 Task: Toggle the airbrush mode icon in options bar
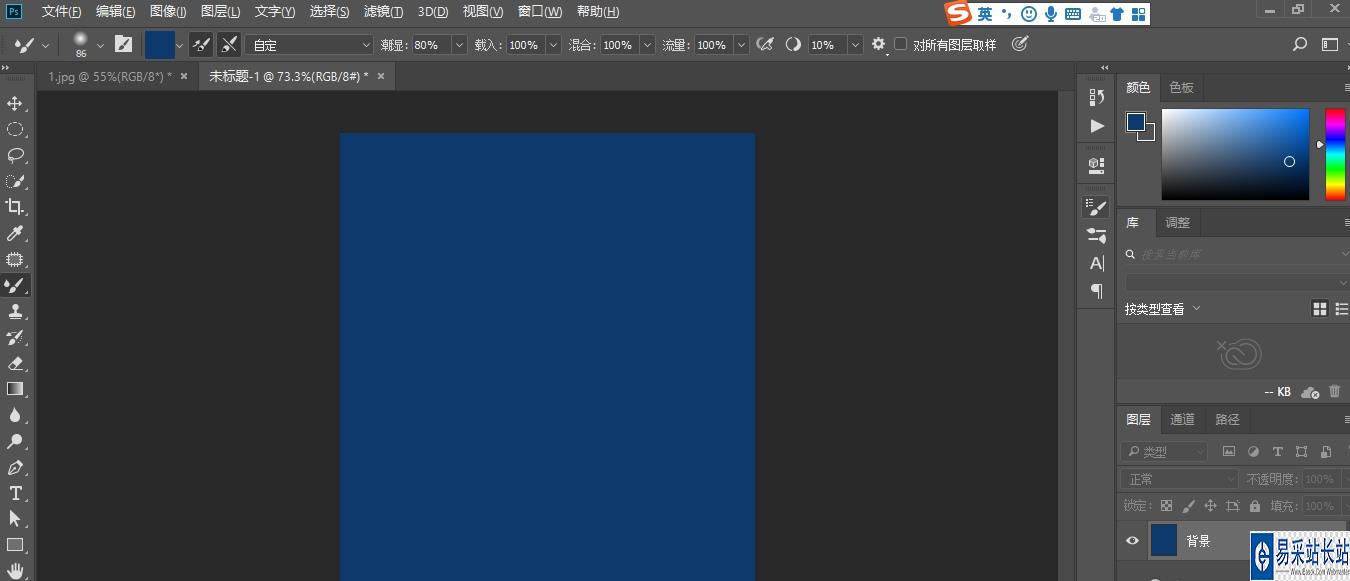point(765,45)
